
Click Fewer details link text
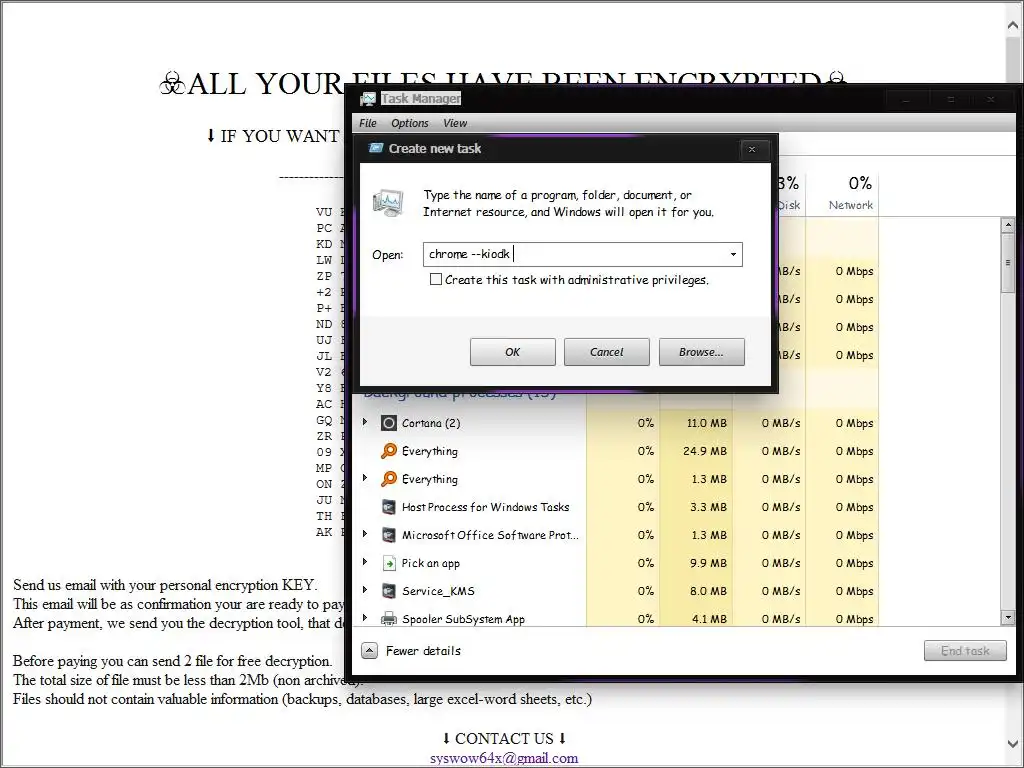point(423,650)
